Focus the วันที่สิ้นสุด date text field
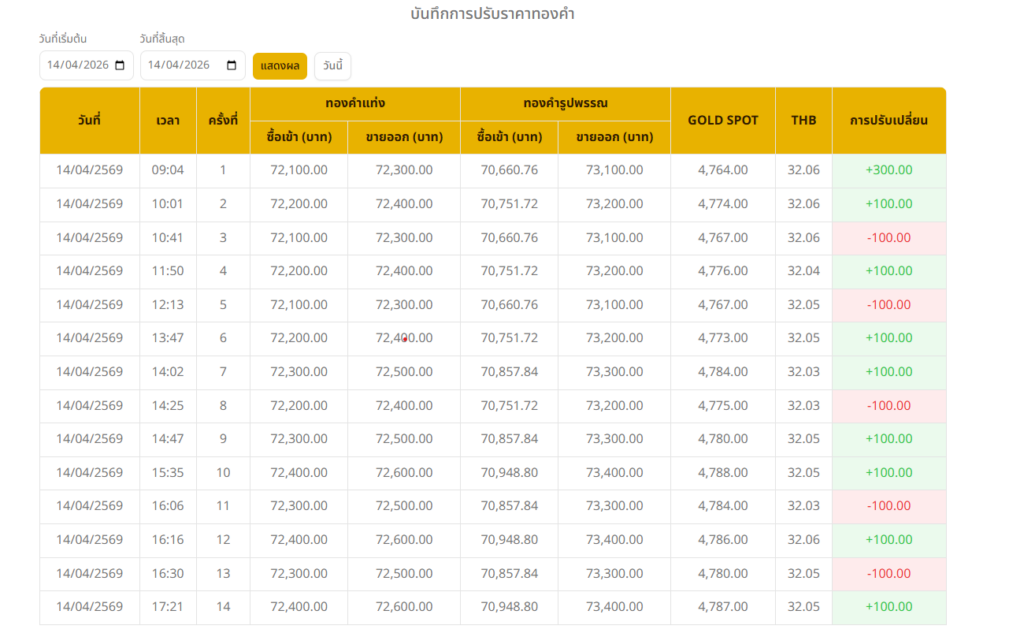 [180, 66]
